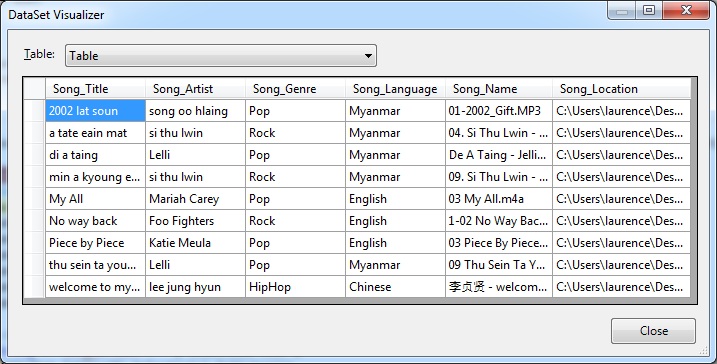Select the '2002 lat soun' cell
This screenshot has height=364, width=717.
95,111
